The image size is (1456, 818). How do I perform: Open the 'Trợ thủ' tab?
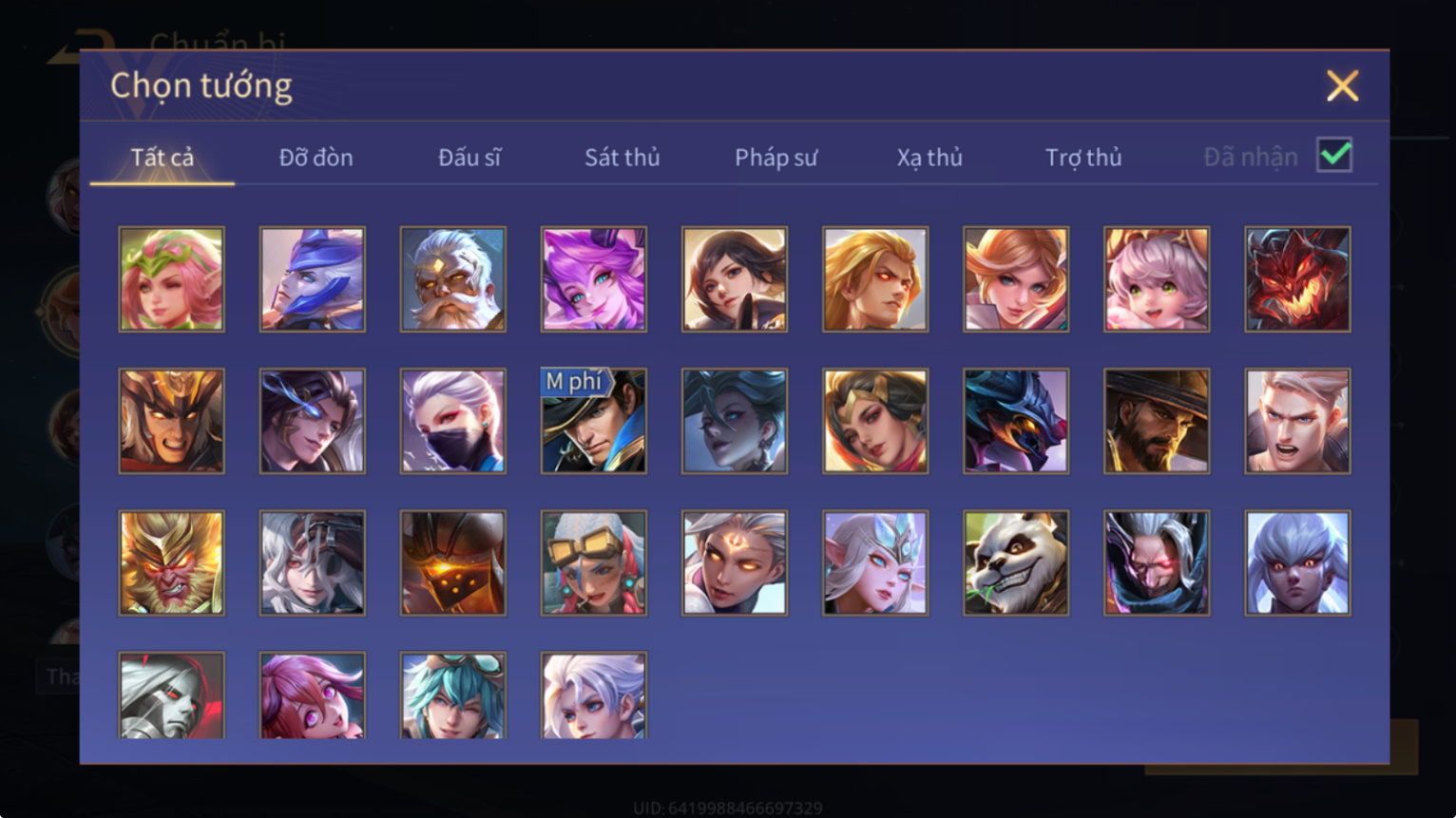pos(1083,157)
